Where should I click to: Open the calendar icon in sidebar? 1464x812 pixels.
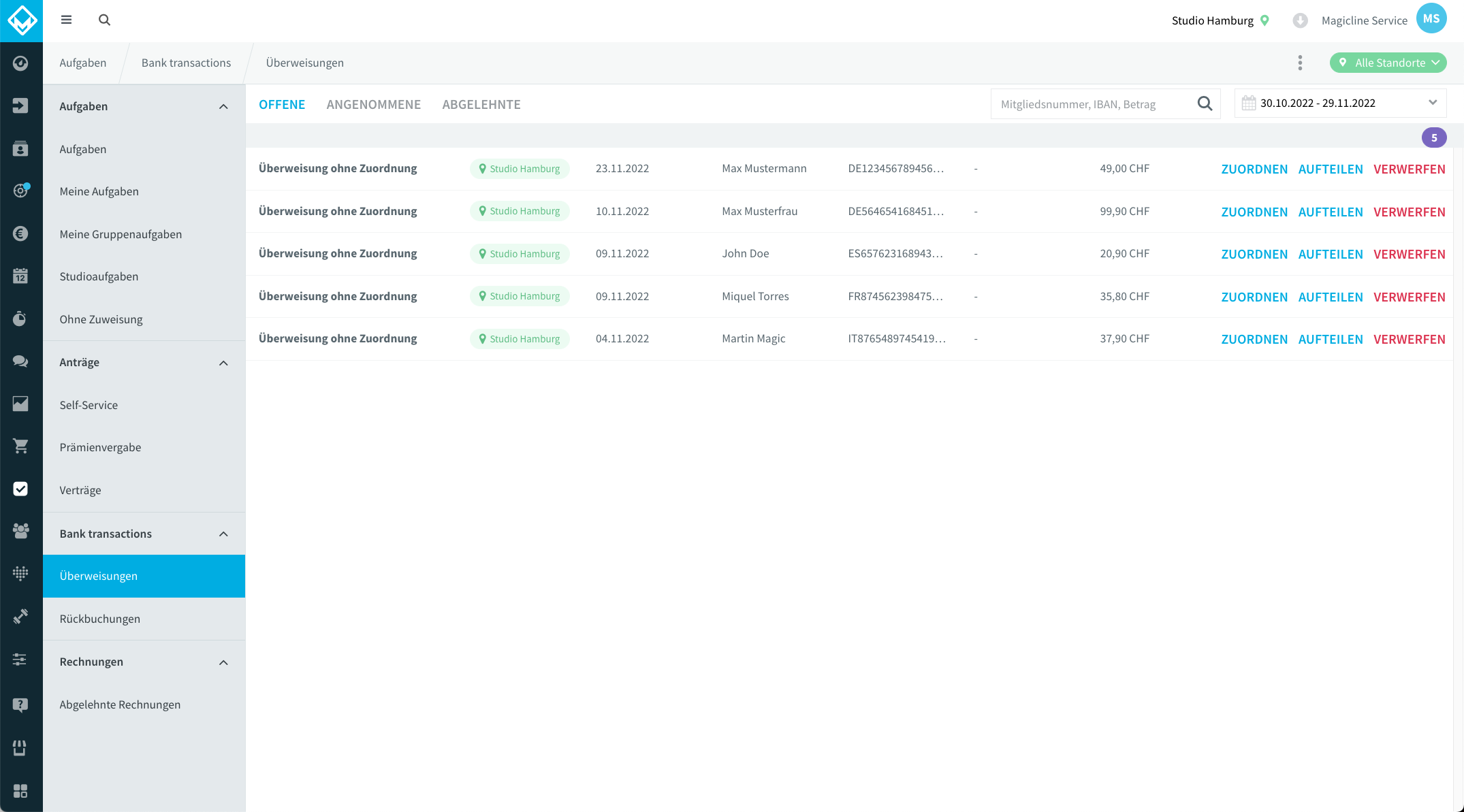[20, 276]
